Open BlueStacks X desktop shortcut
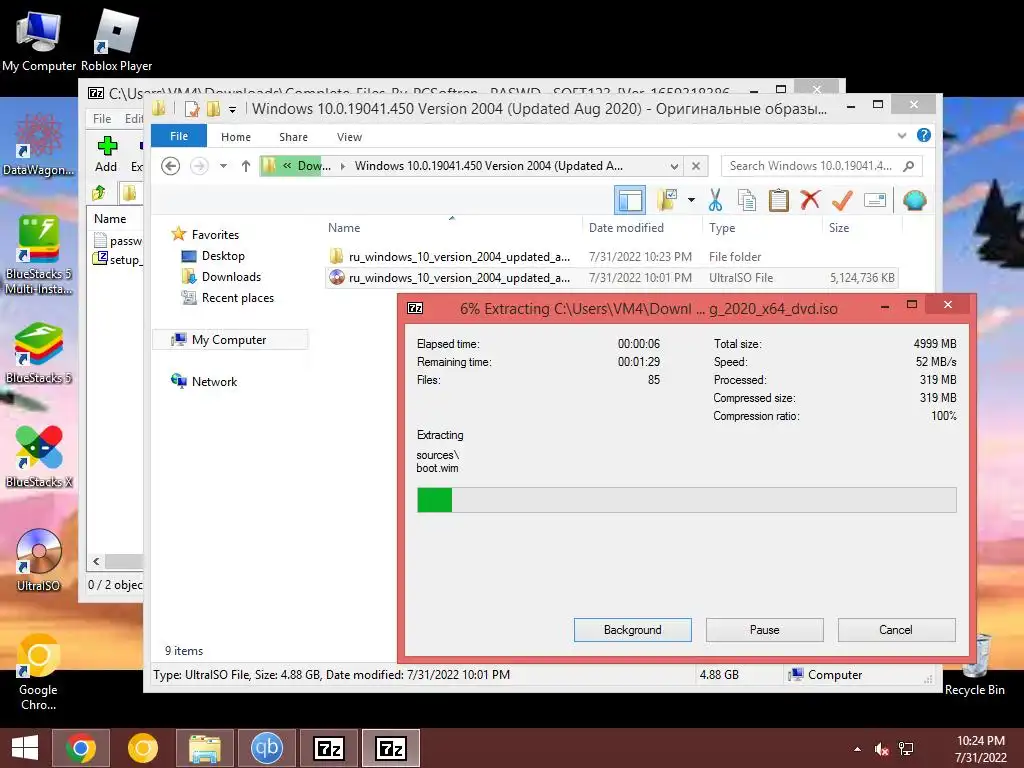Screen dimensions: 1024x768 tap(39, 456)
